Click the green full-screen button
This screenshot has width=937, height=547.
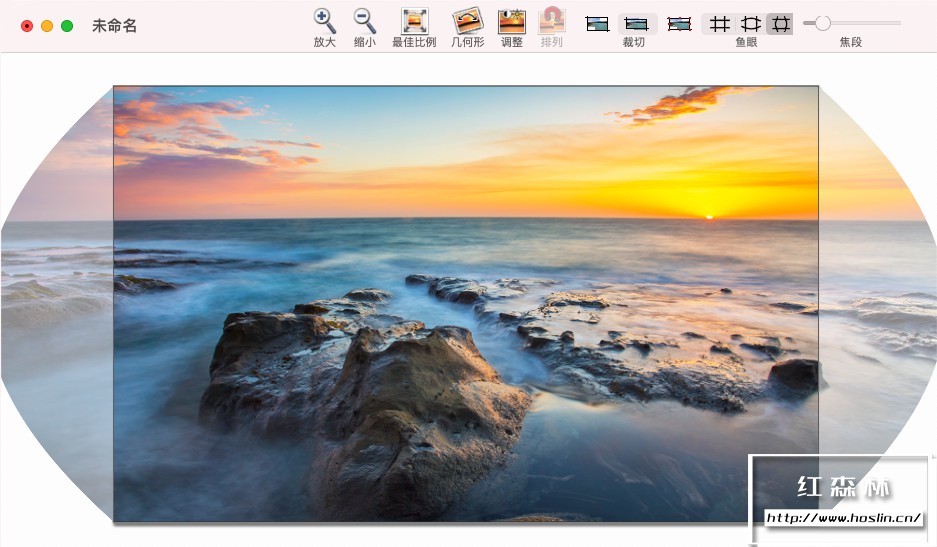(68, 26)
